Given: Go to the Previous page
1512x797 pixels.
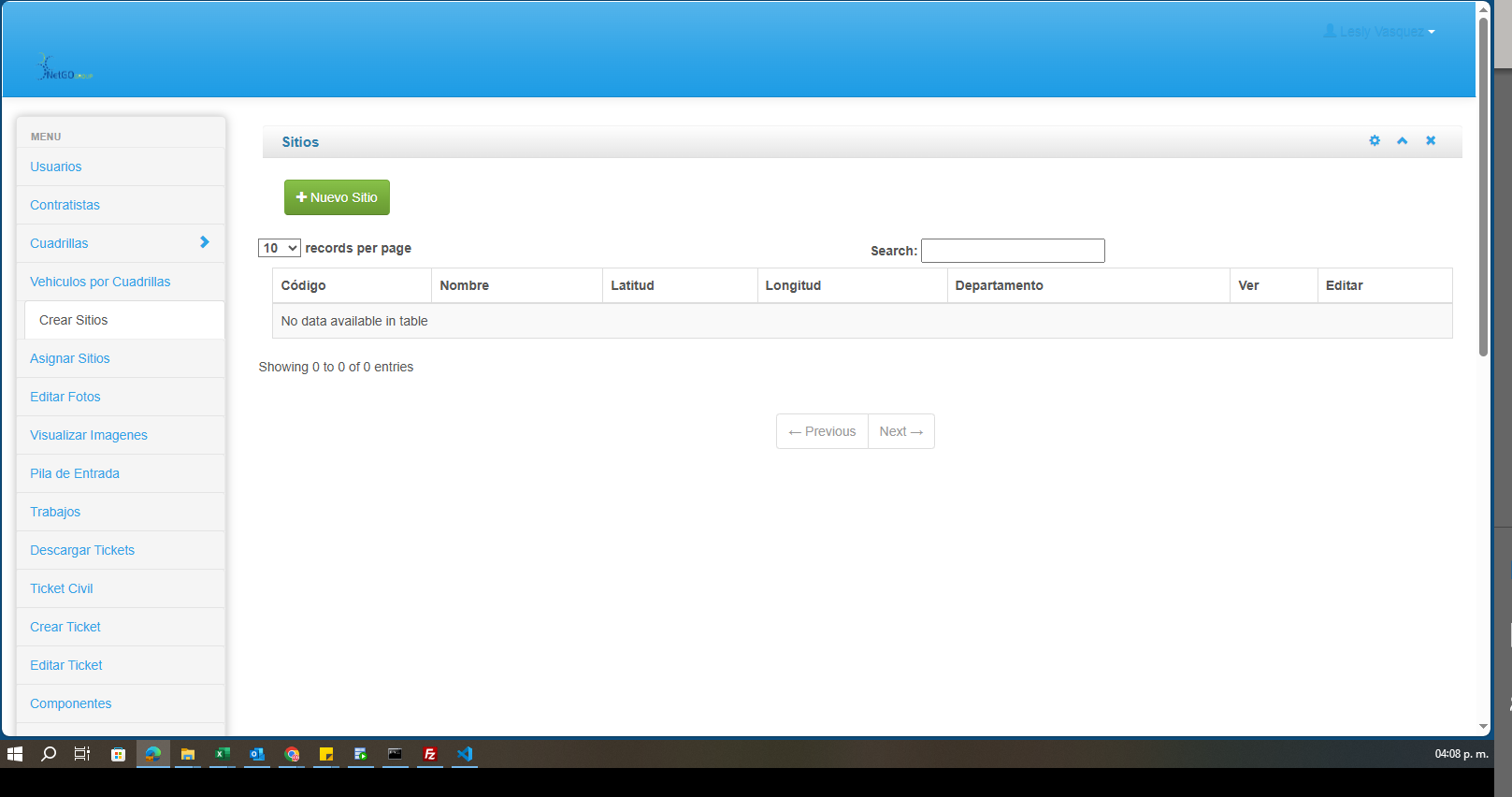Looking at the screenshot, I should (822, 431).
